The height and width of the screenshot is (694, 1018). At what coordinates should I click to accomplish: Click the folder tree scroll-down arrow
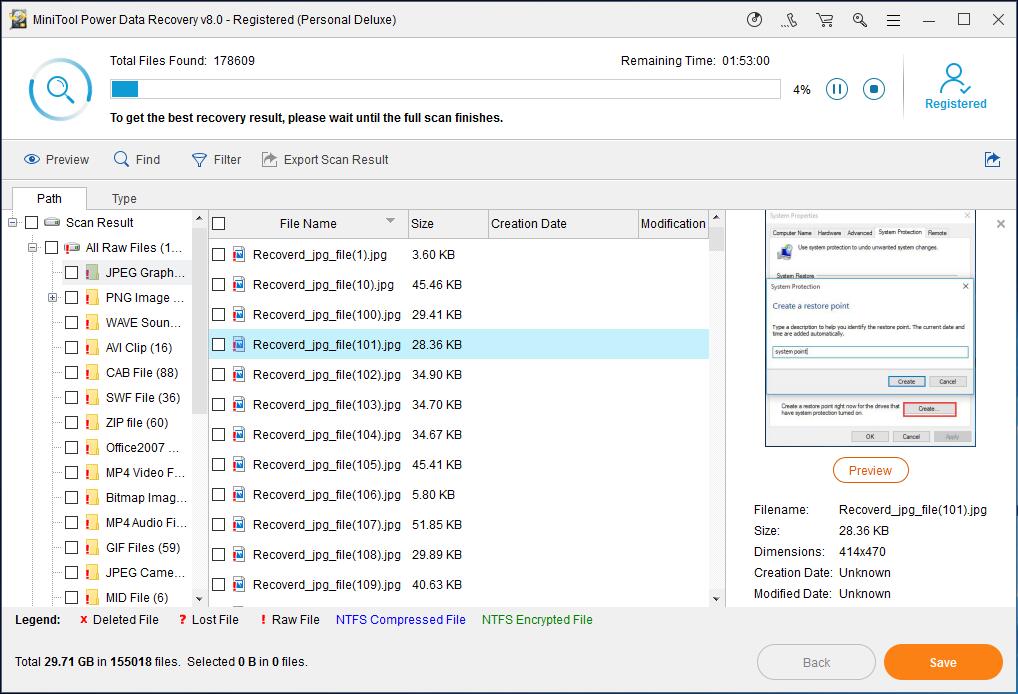(x=199, y=599)
